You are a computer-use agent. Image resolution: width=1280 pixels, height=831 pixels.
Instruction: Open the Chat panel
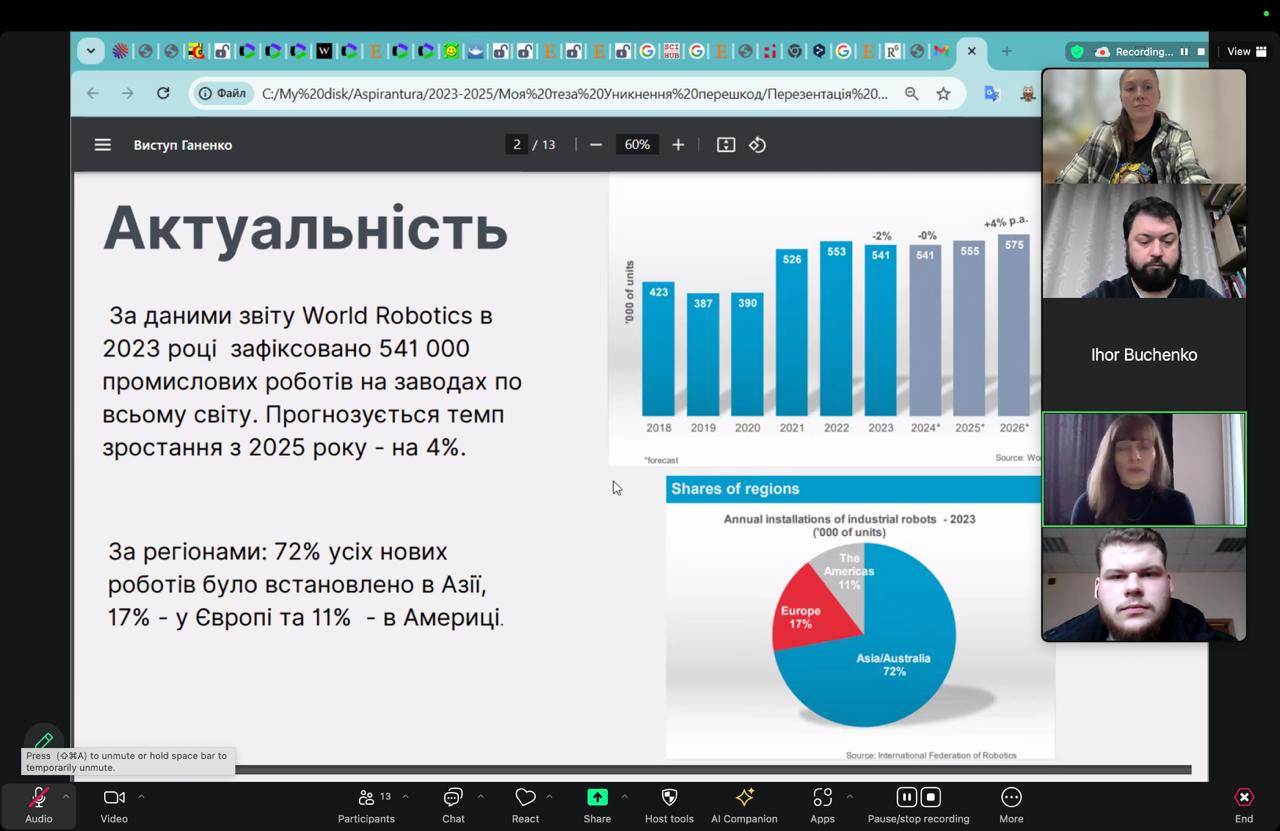(x=453, y=805)
